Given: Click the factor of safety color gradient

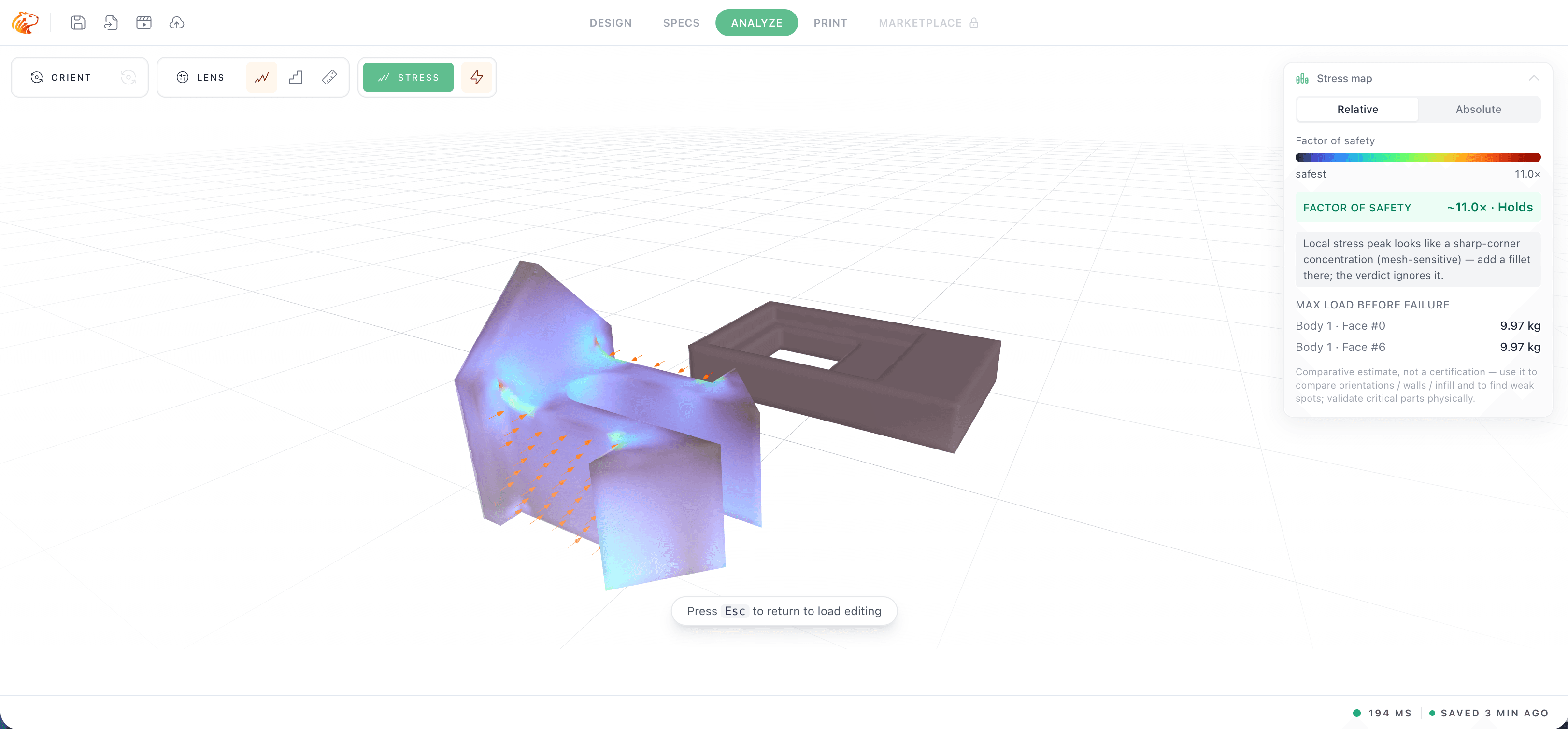Looking at the screenshot, I should [1418, 157].
